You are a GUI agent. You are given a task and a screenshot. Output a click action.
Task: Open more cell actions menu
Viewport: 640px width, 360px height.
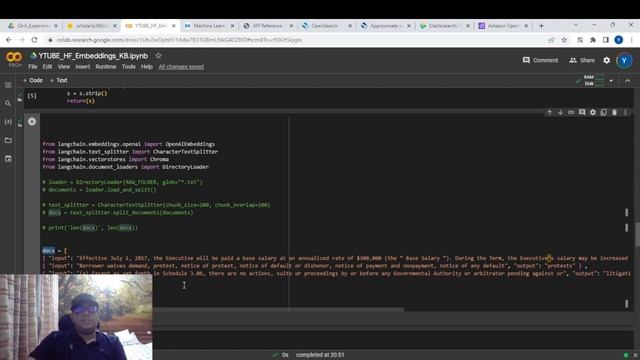625,112
